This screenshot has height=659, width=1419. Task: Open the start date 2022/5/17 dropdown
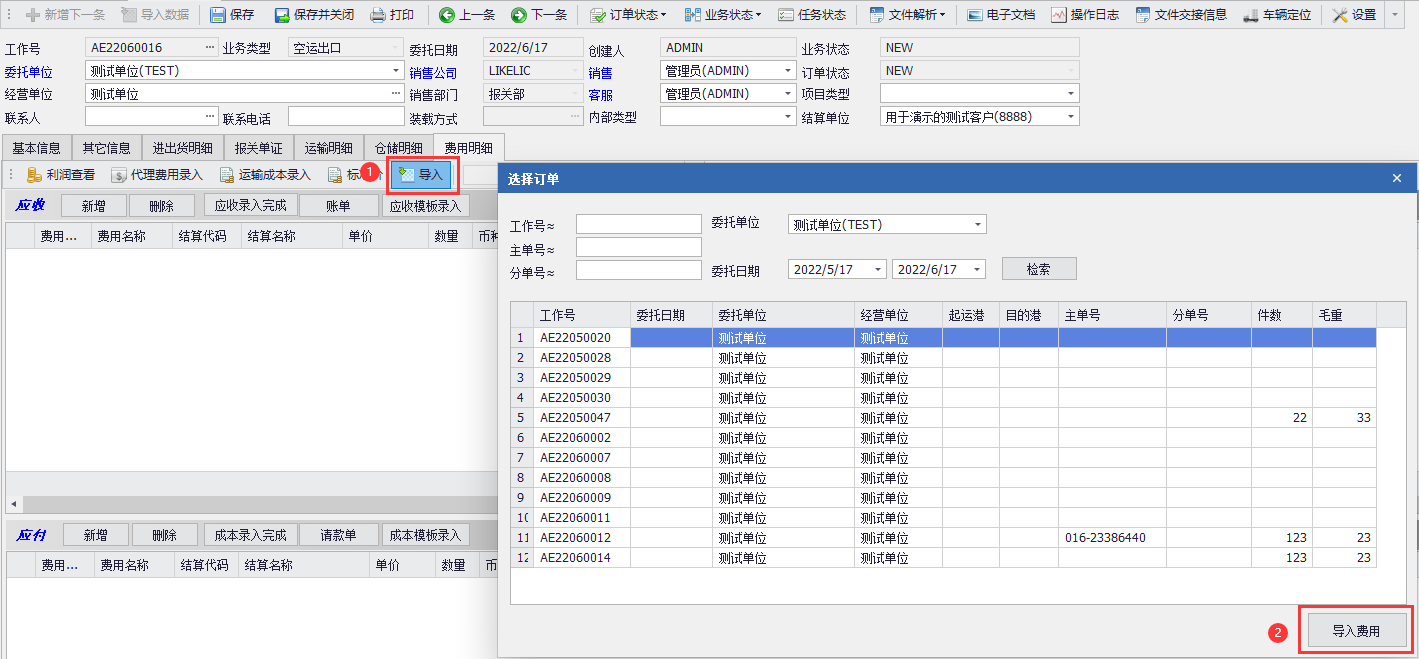click(x=878, y=269)
